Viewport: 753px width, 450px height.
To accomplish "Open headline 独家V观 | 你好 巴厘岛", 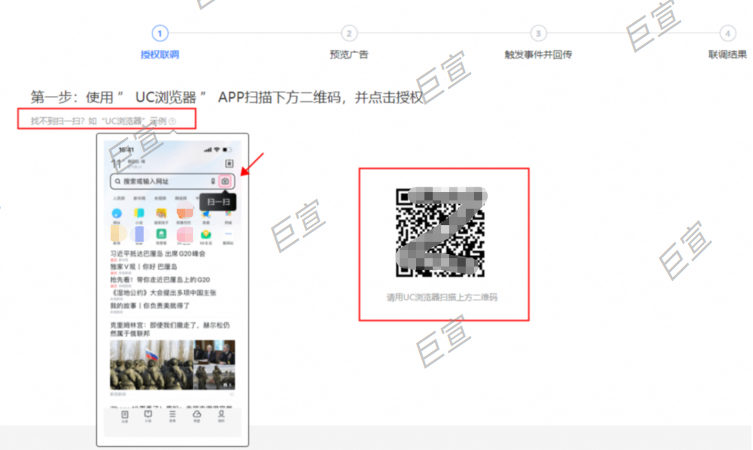I will pyautogui.click(x=144, y=267).
